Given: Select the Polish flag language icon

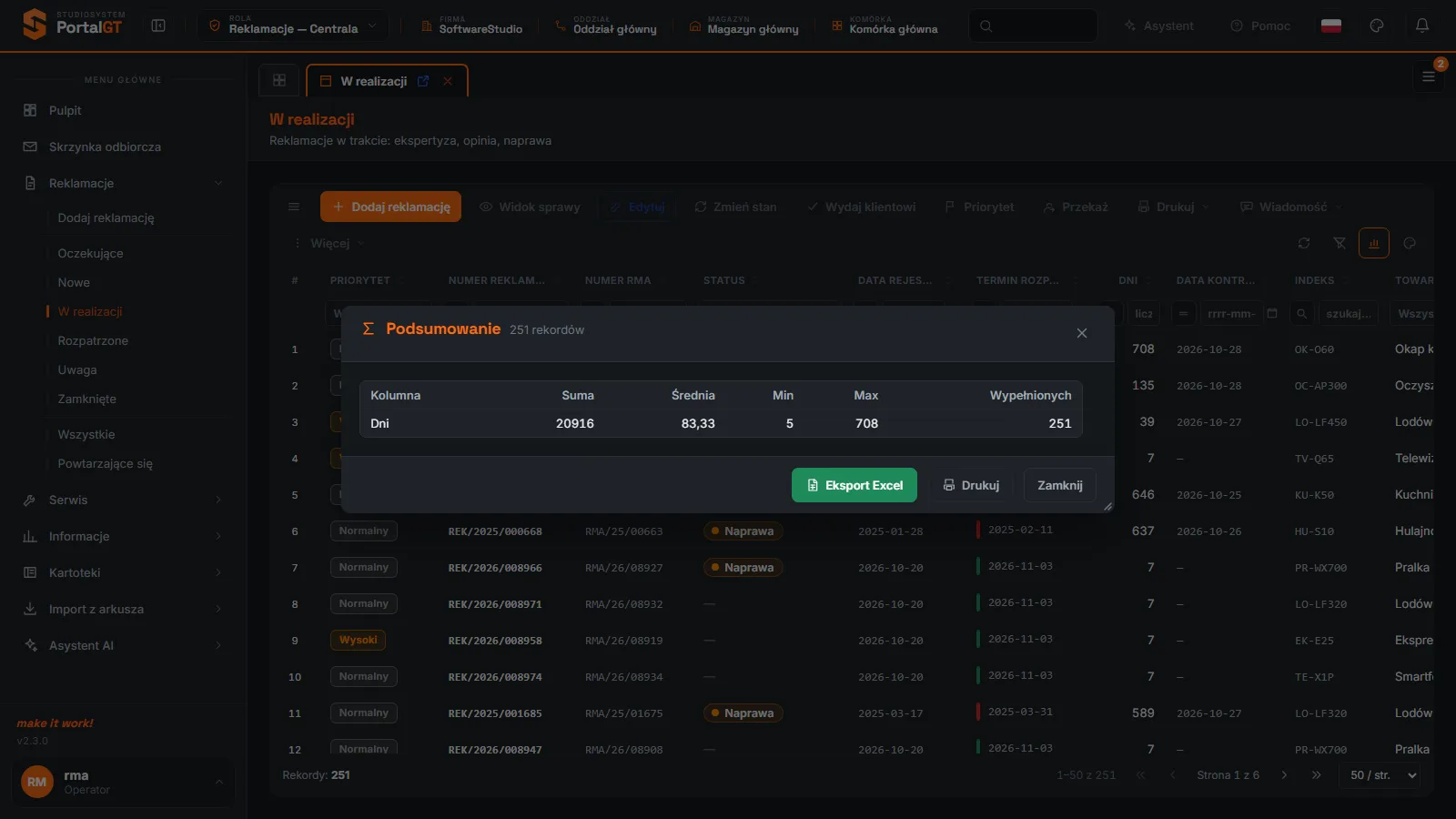Looking at the screenshot, I should coord(1331,25).
